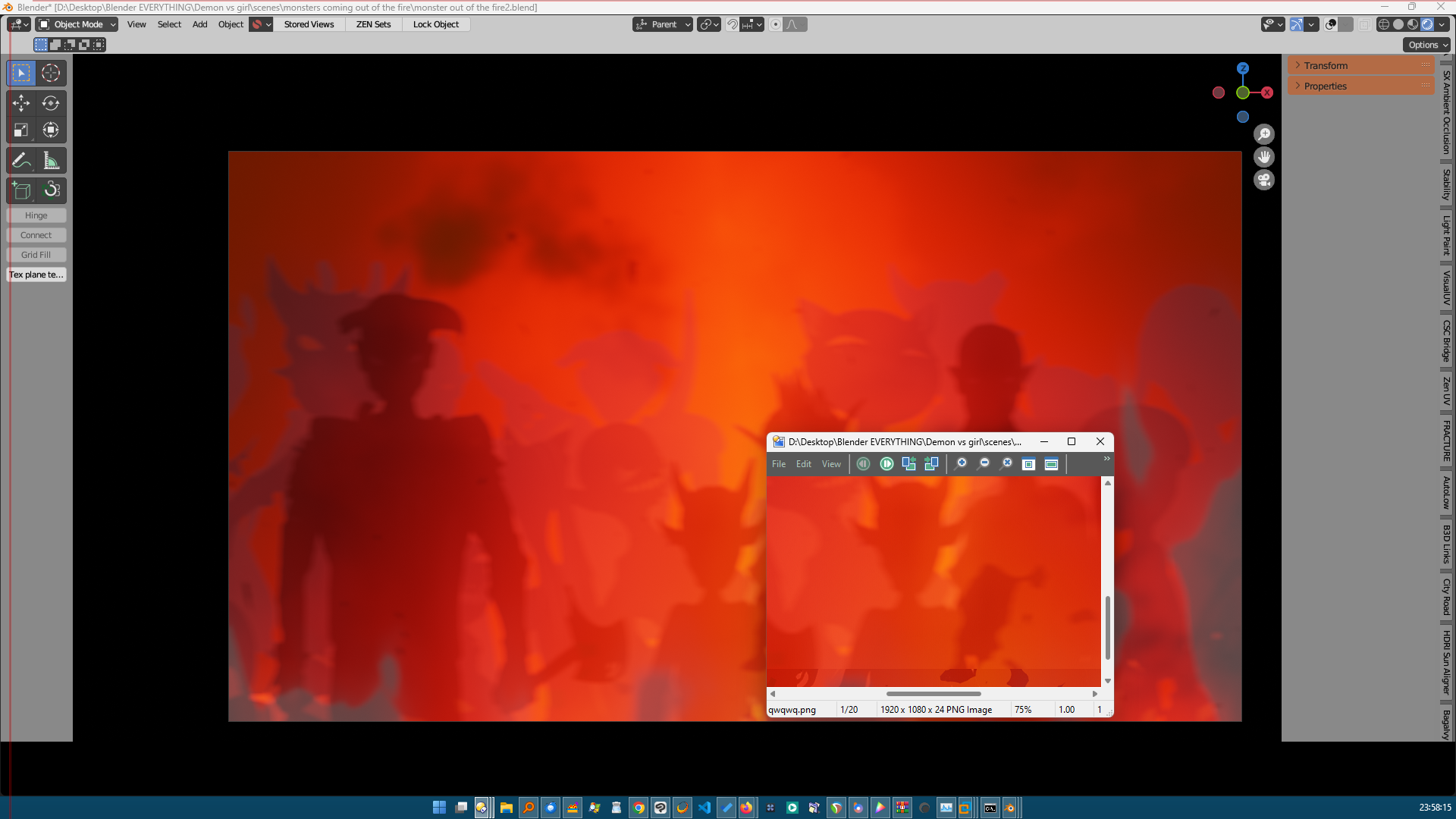Click zoom in icon in image viewer
The image size is (1456, 819).
tap(961, 463)
